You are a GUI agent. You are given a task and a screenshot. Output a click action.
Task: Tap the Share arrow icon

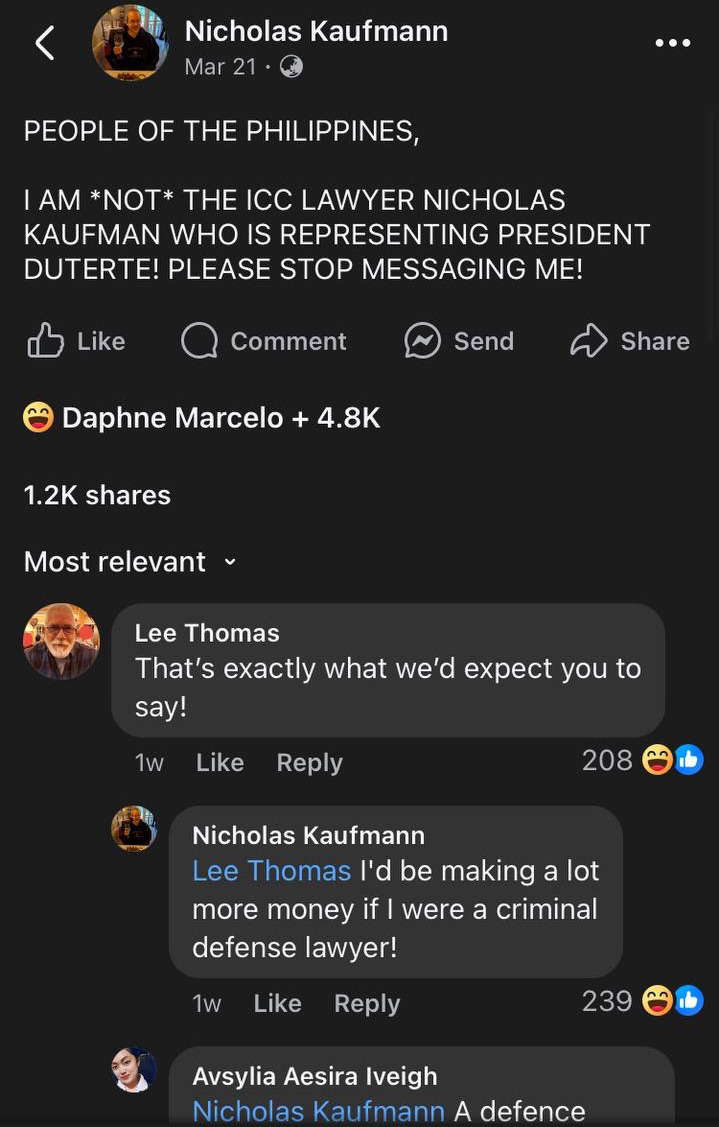click(589, 341)
